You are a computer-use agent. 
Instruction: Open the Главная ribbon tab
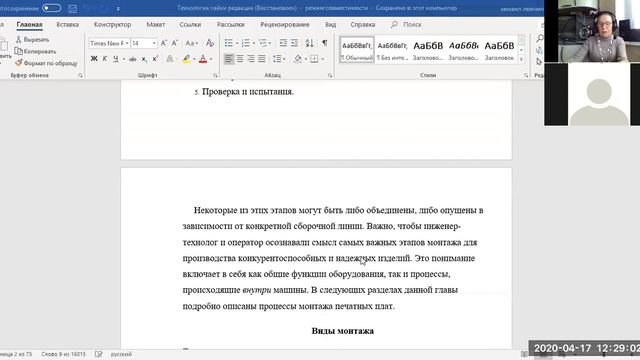pos(29,24)
